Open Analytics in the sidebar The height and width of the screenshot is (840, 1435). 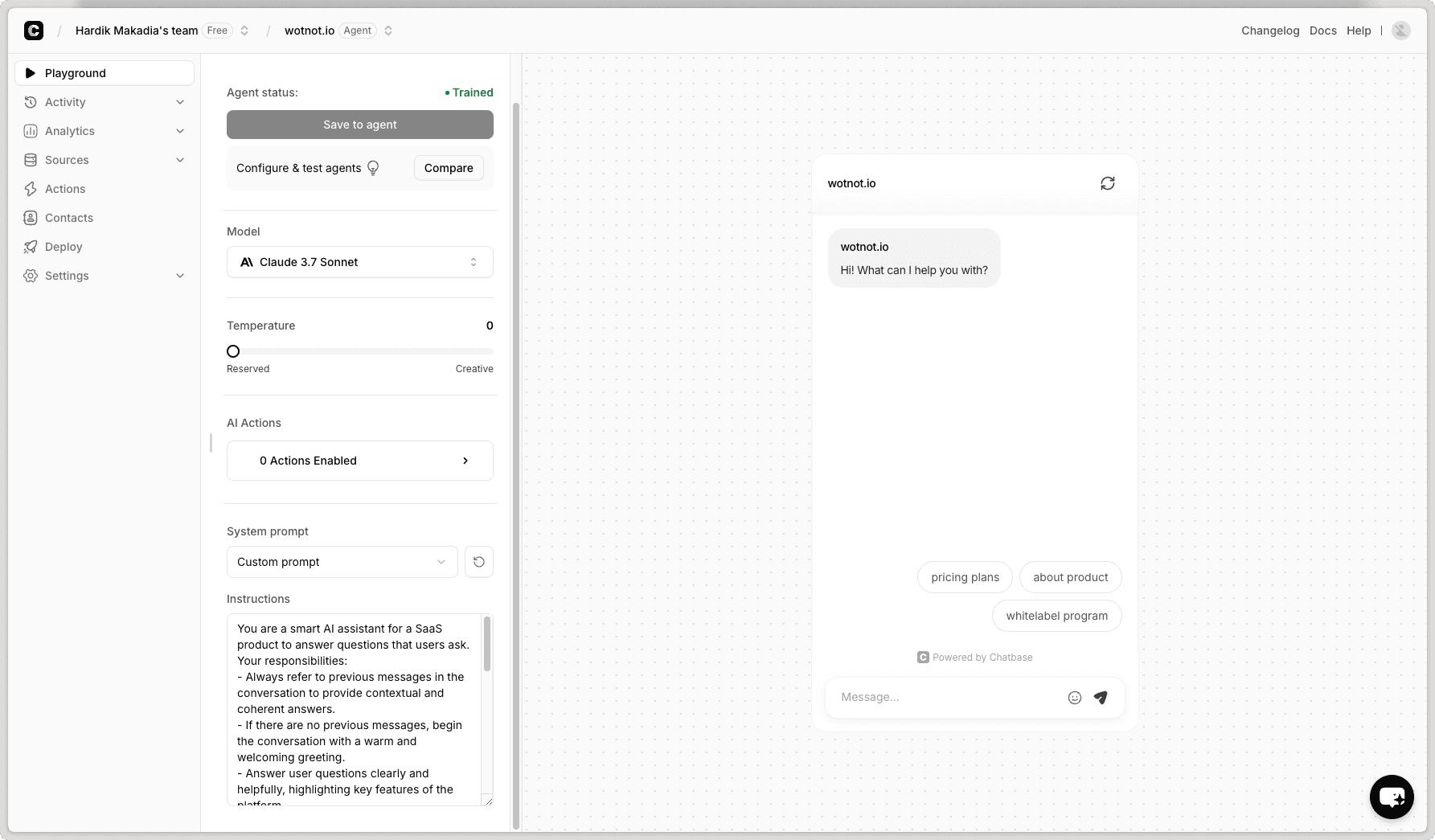[x=105, y=131]
